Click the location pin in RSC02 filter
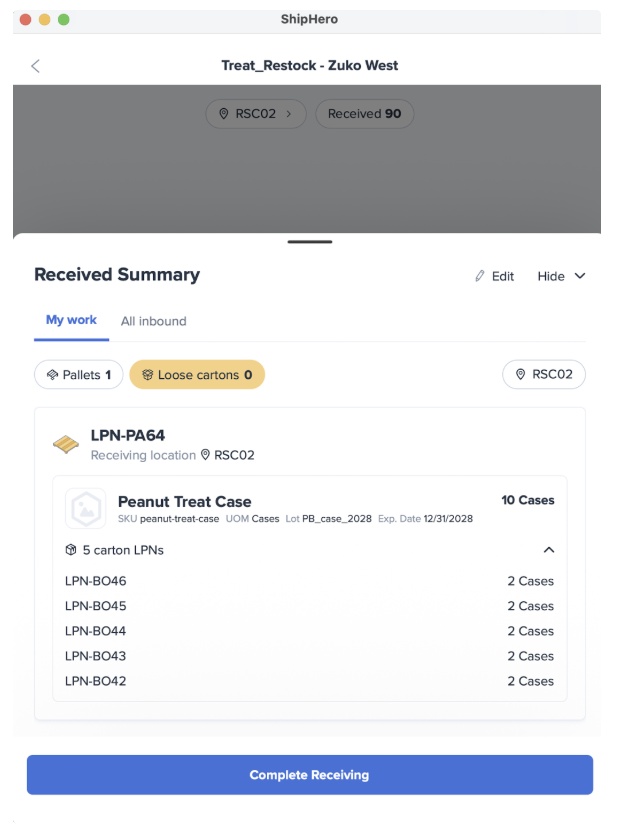This screenshot has width=642, height=832. (x=520, y=375)
